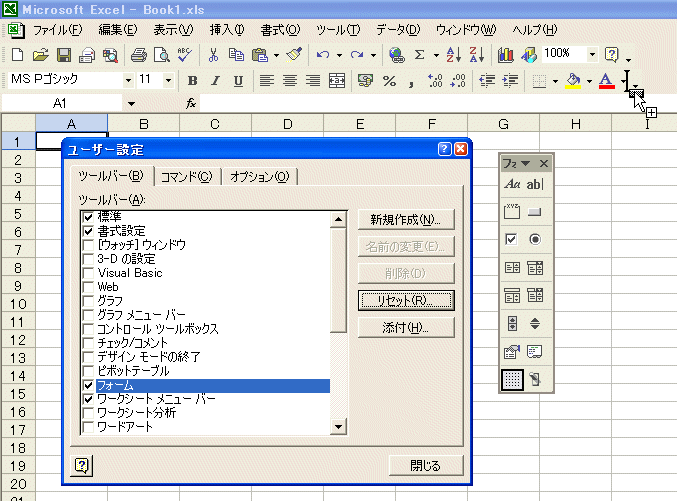
Task: Check the 3-D の設定 checkbox
Action: [x=88, y=259]
